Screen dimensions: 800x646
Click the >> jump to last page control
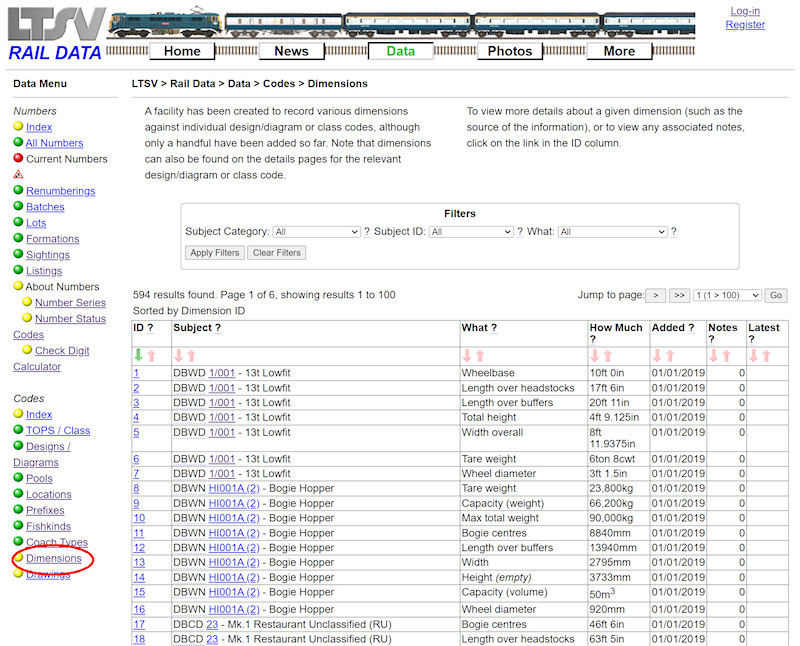[x=679, y=295]
